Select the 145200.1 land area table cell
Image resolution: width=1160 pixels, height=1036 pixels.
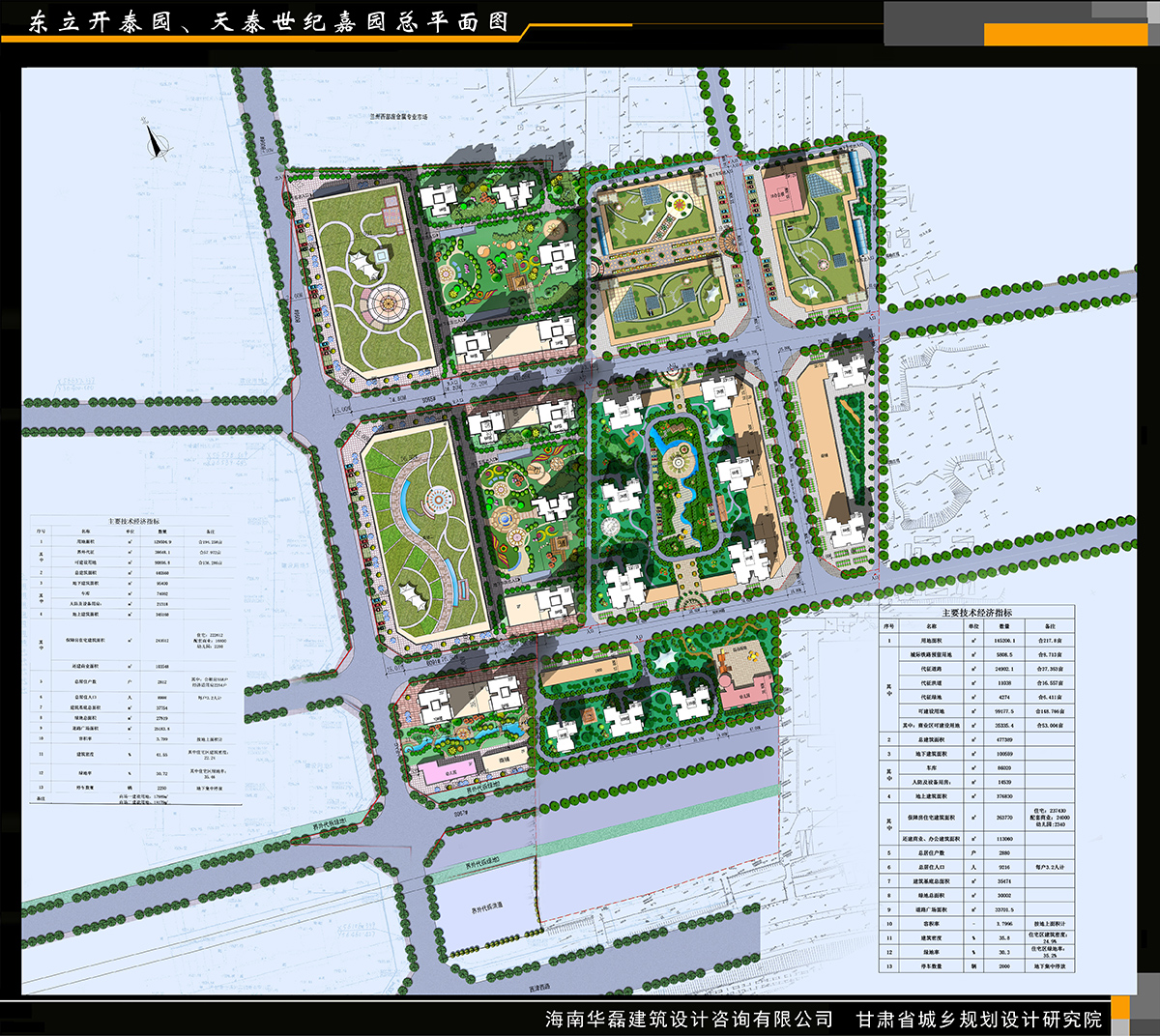click(x=1004, y=641)
